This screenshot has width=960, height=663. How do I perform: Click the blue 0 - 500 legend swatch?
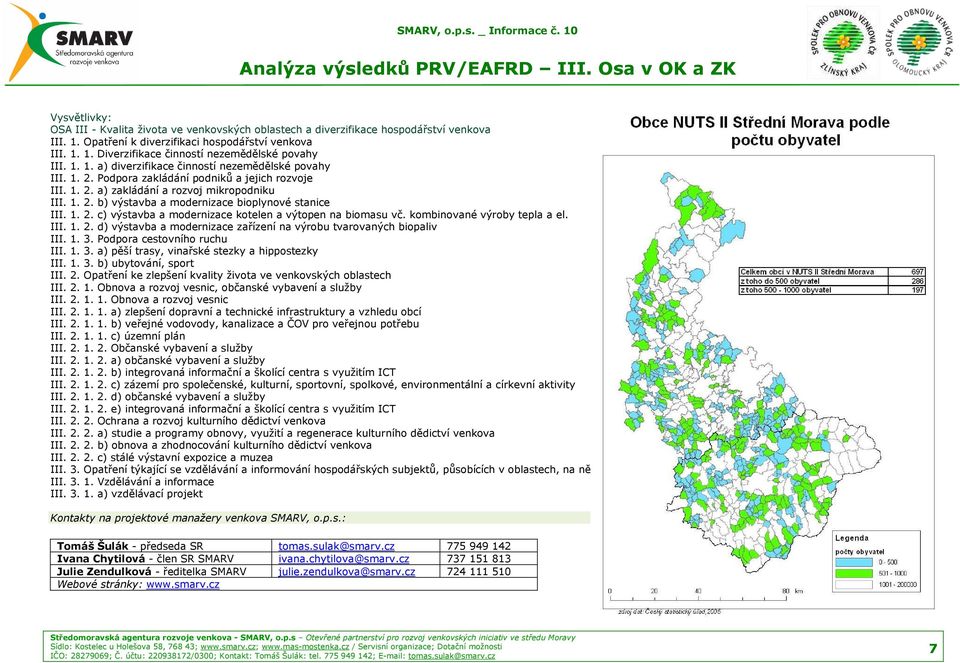853,562
